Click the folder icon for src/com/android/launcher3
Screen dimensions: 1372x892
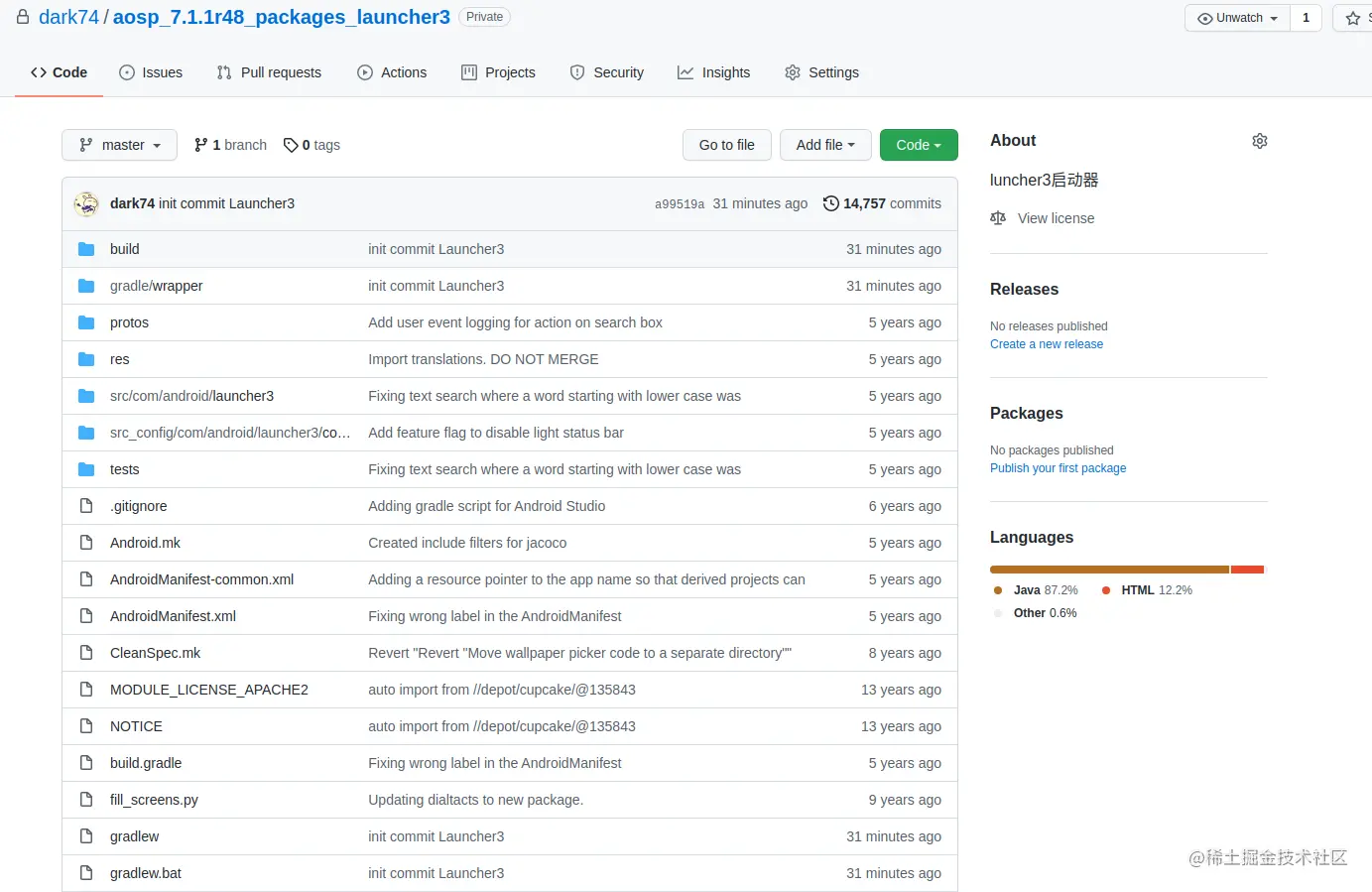click(86, 396)
